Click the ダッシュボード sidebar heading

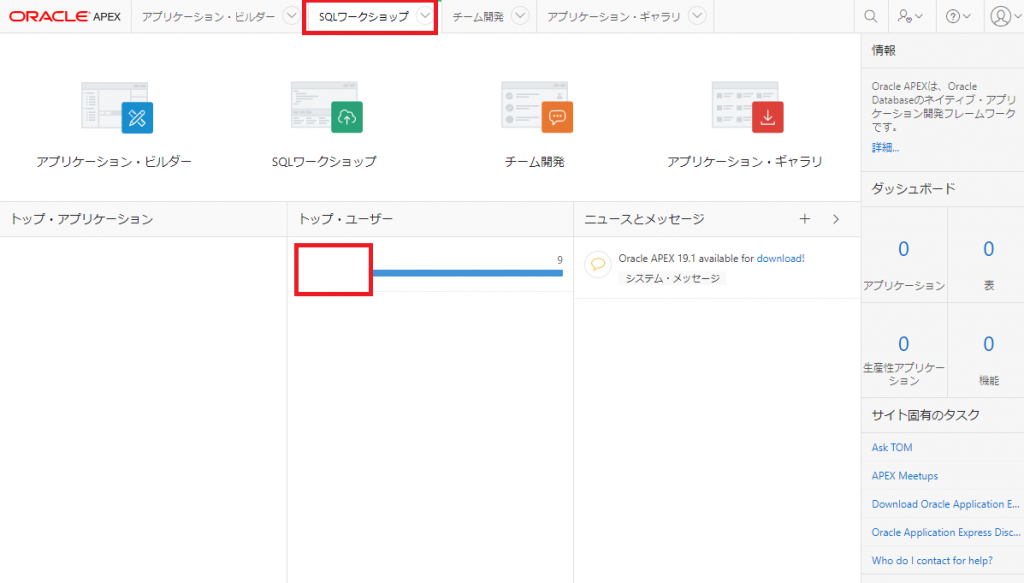pyautogui.click(x=913, y=189)
